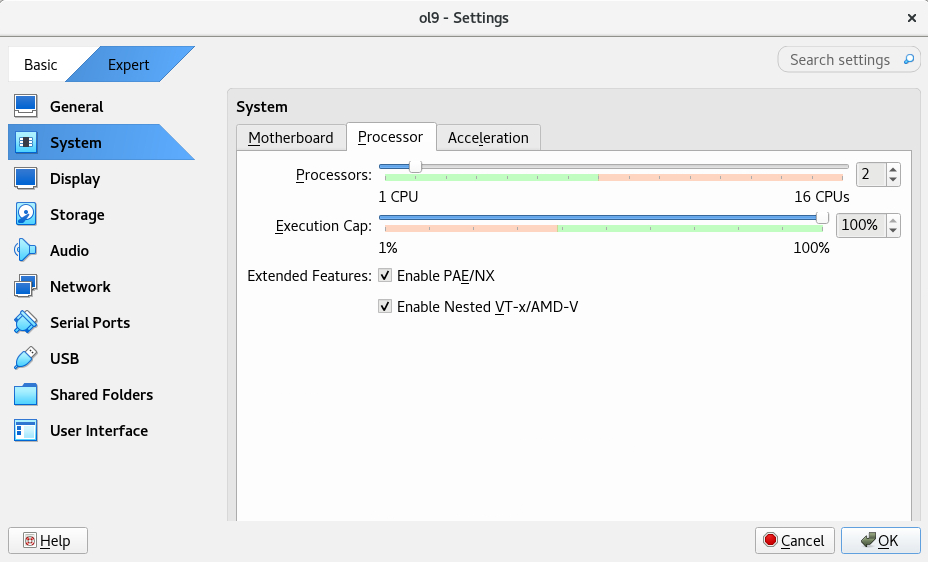Click the User Interface window icon
Screen dimensions: 928x562
pos(26,430)
